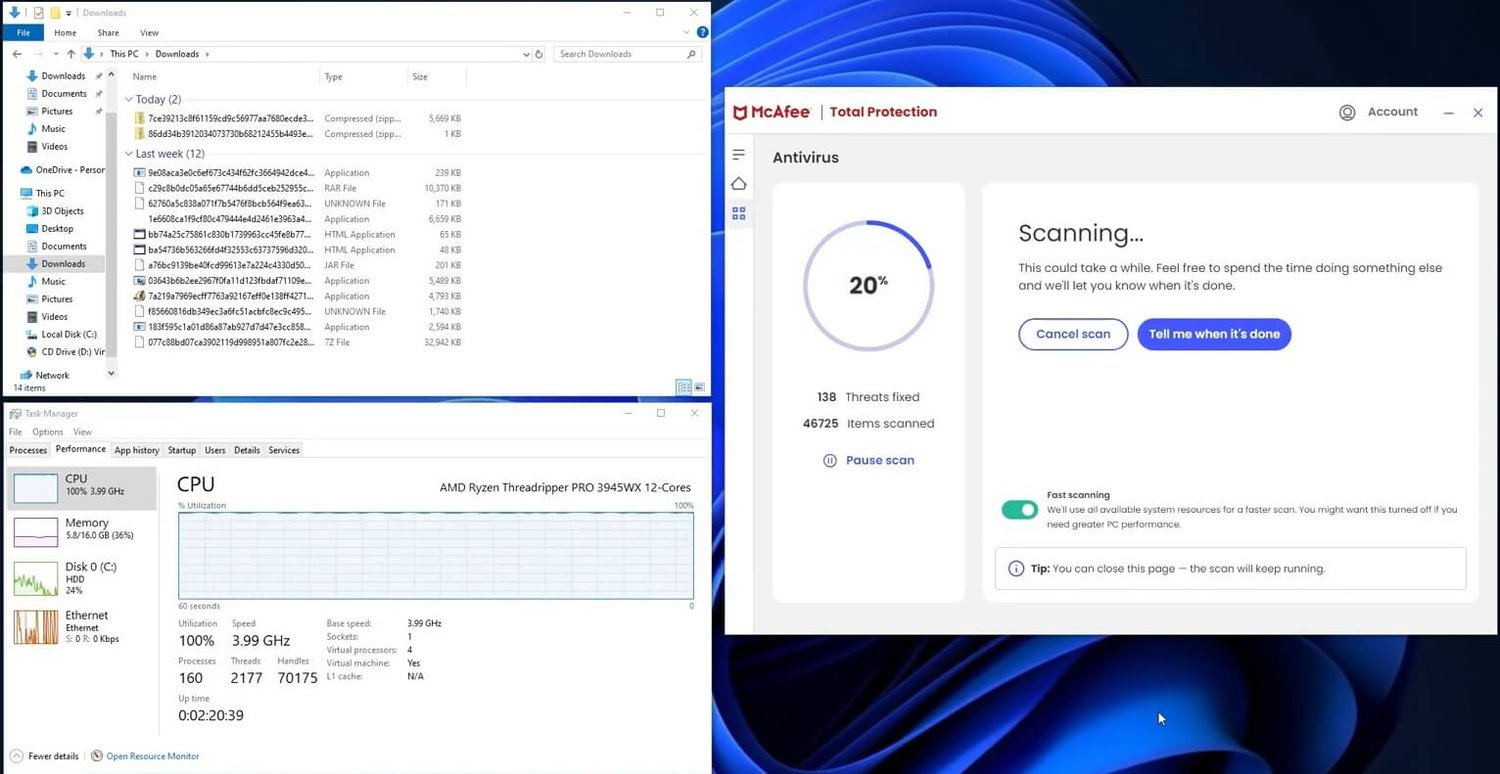Open the Home ribbon tab in File Explorer
This screenshot has width=1500, height=774.
coord(65,33)
